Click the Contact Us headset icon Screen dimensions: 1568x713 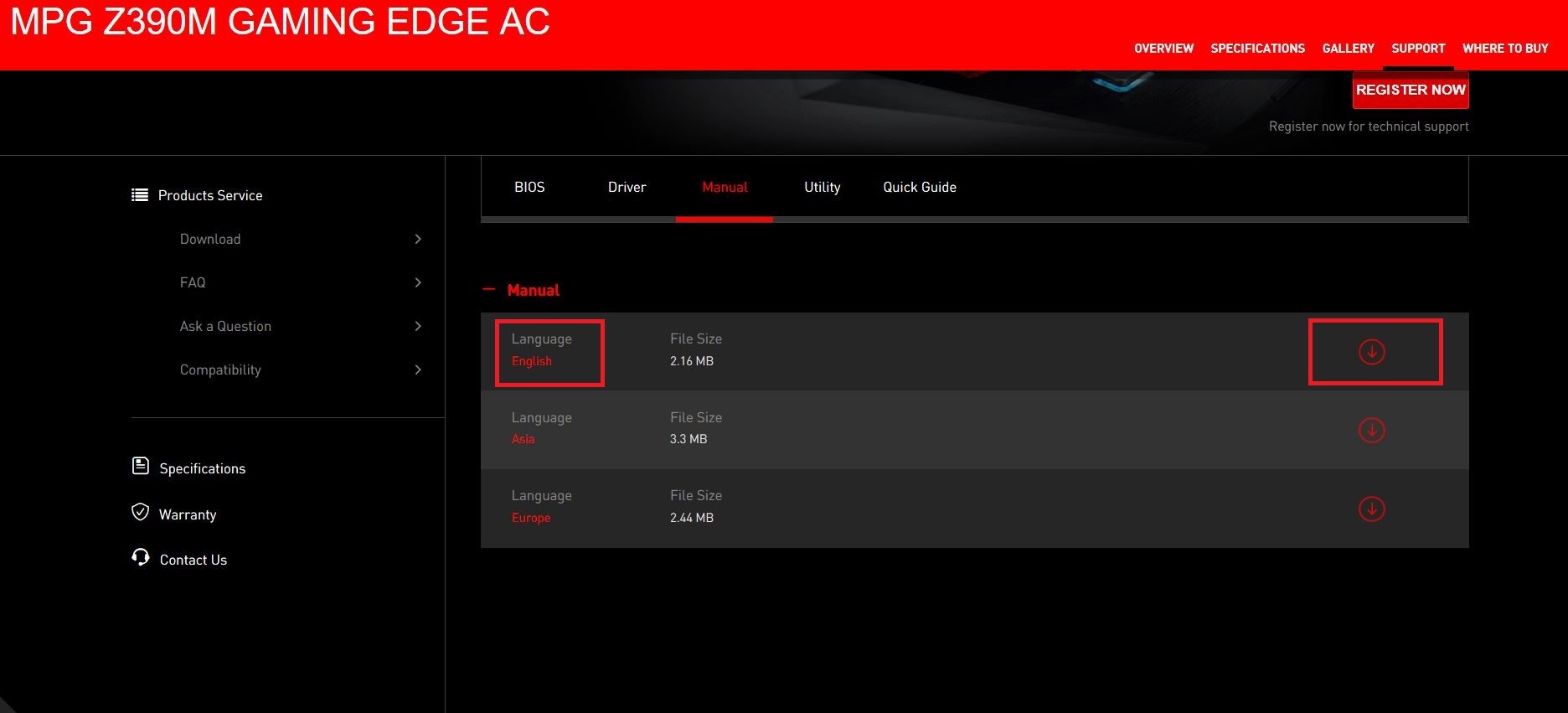141,557
